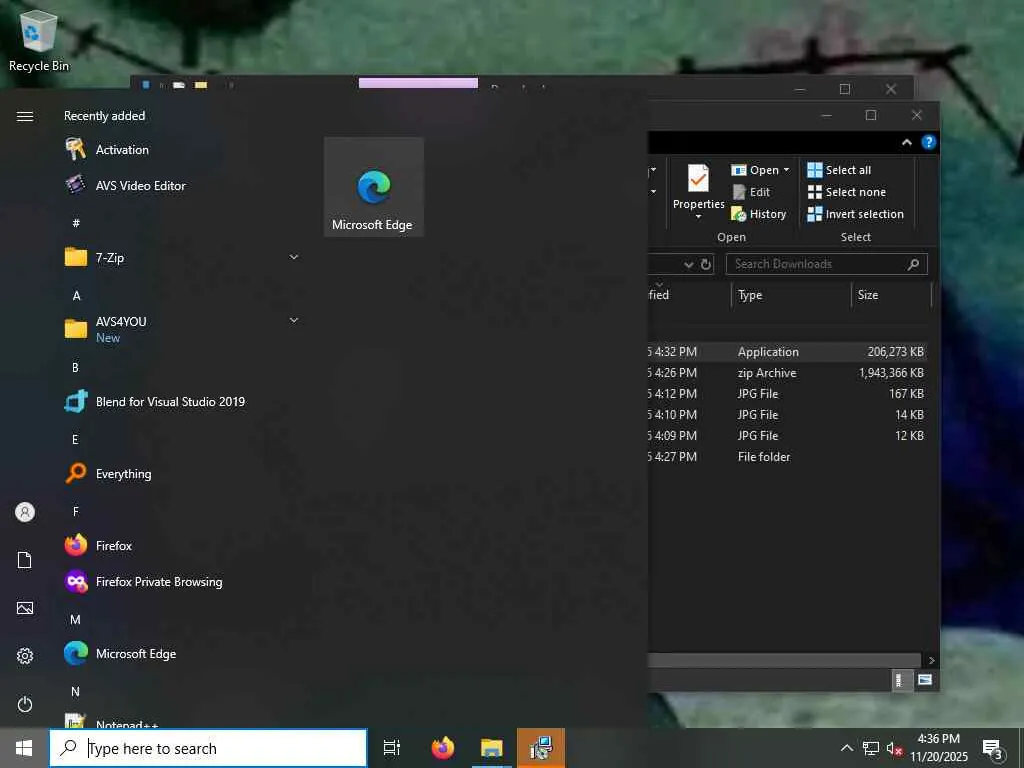This screenshot has height=768, width=1024.
Task: Sort by the Type column header
Action: (791, 295)
